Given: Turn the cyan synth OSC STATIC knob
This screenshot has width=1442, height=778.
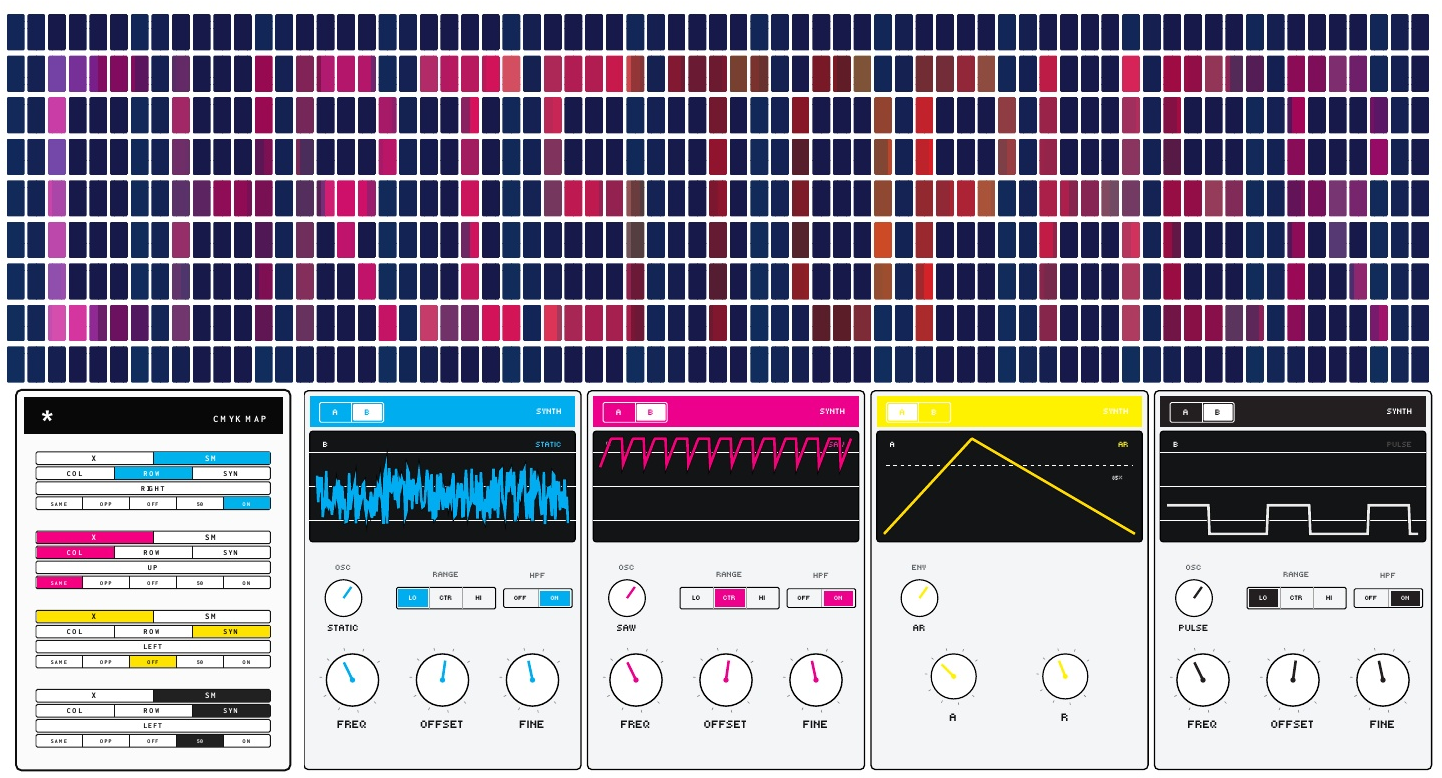Looking at the screenshot, I should tap(343, 598).
